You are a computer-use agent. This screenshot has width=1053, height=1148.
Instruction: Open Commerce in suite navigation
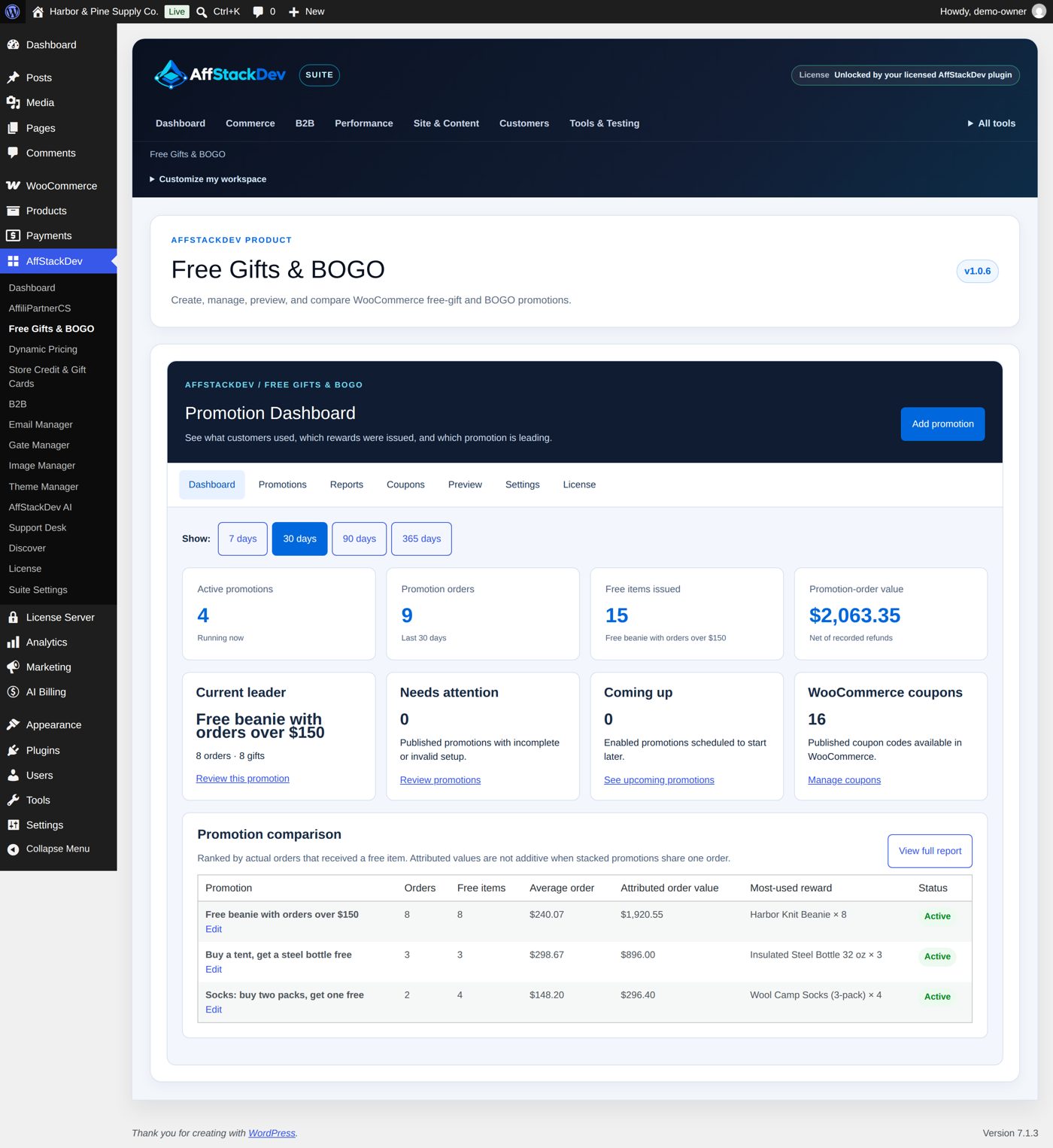point(250,123)
